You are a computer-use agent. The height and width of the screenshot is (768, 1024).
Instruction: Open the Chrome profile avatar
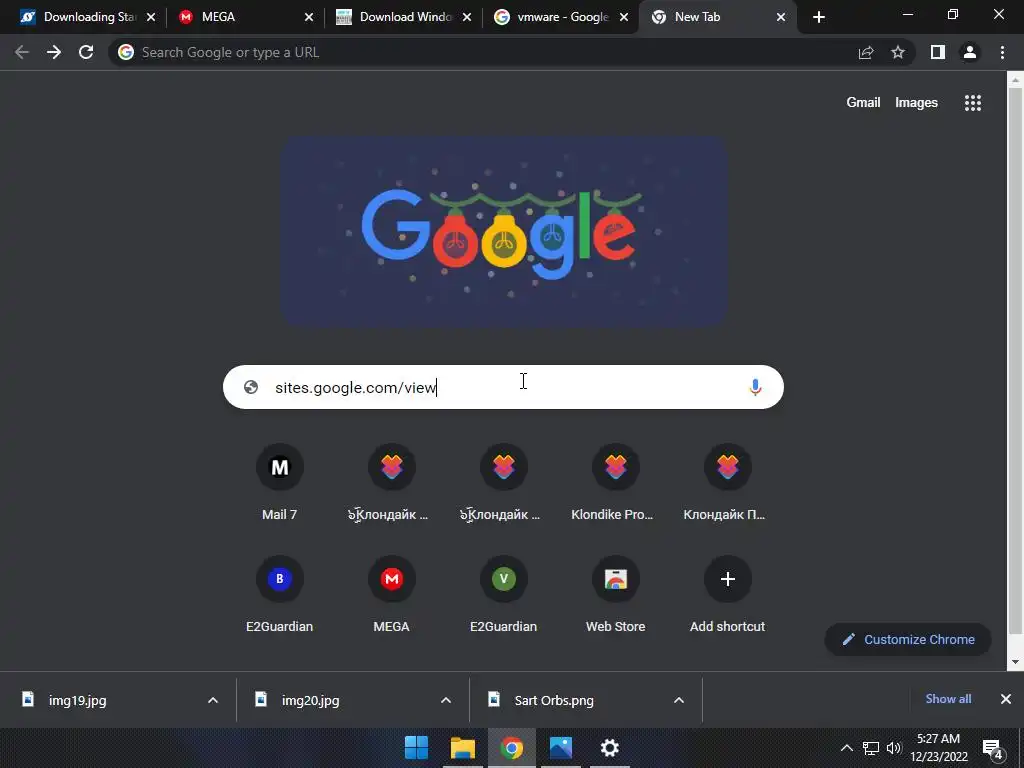tap(970, 52)
